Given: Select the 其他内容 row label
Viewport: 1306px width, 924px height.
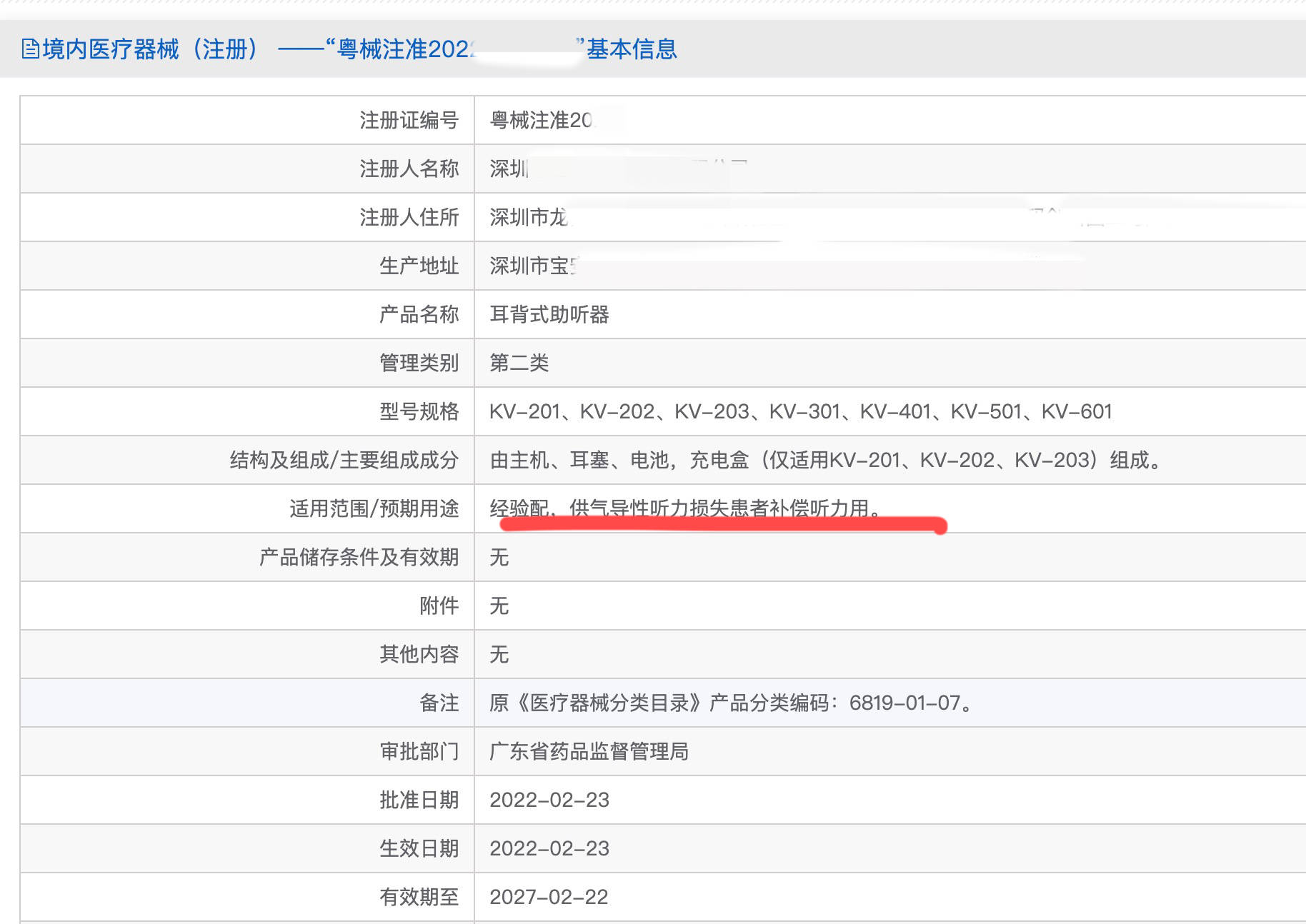Looking at the screenshot, I should tap(420, 654).
